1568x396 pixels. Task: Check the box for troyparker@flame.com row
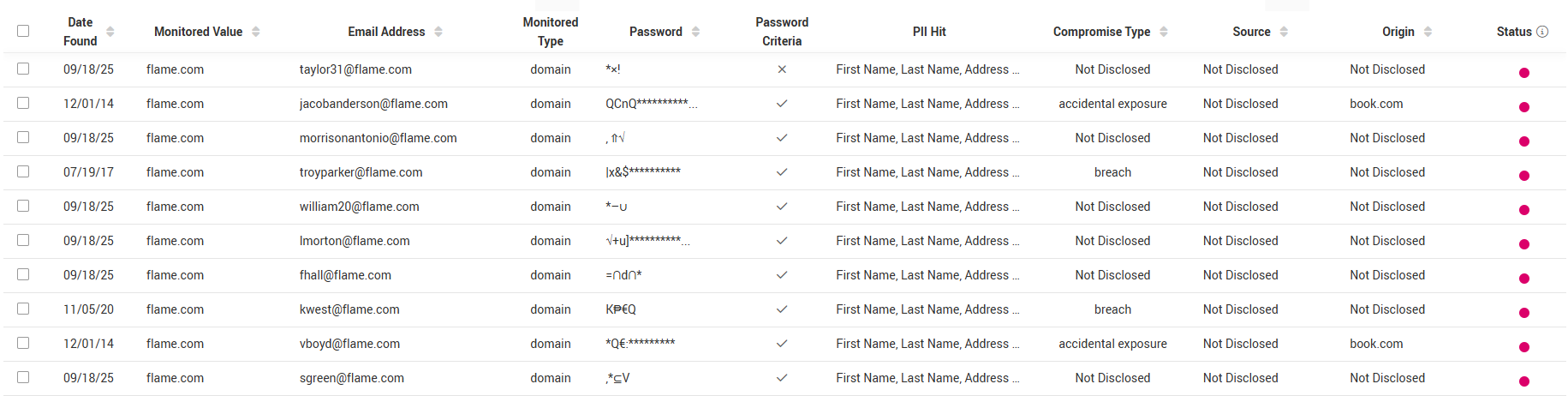tap(23, 171)
